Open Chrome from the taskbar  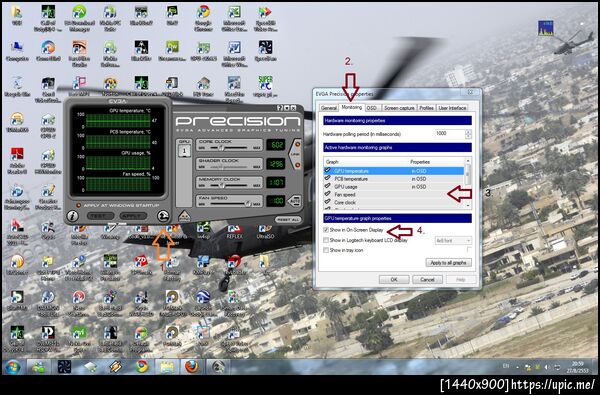pos(142,367)
